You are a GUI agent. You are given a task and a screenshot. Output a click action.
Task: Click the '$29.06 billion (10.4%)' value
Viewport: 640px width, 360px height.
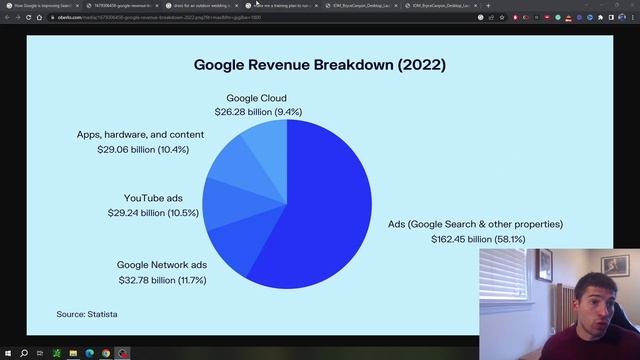click(x=143, y=150)
